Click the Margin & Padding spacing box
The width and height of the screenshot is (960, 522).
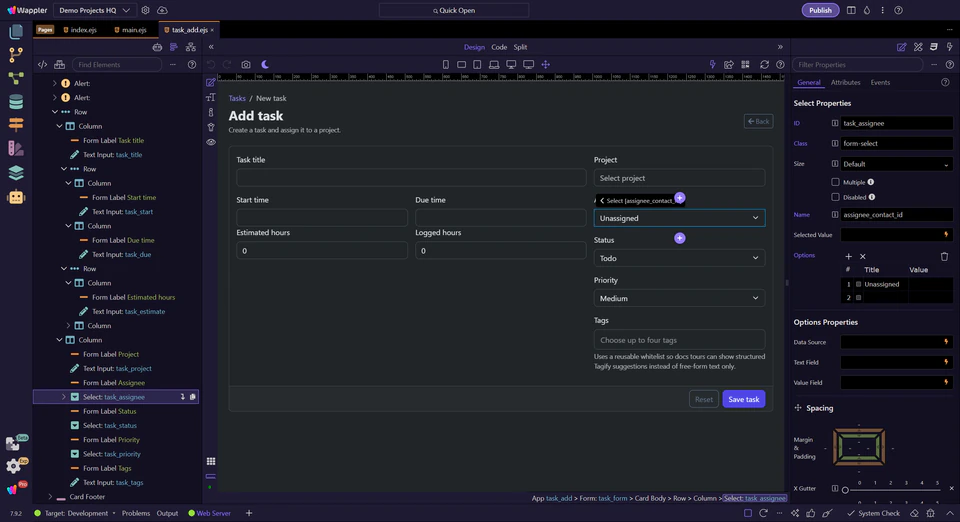tap(859, 447)
